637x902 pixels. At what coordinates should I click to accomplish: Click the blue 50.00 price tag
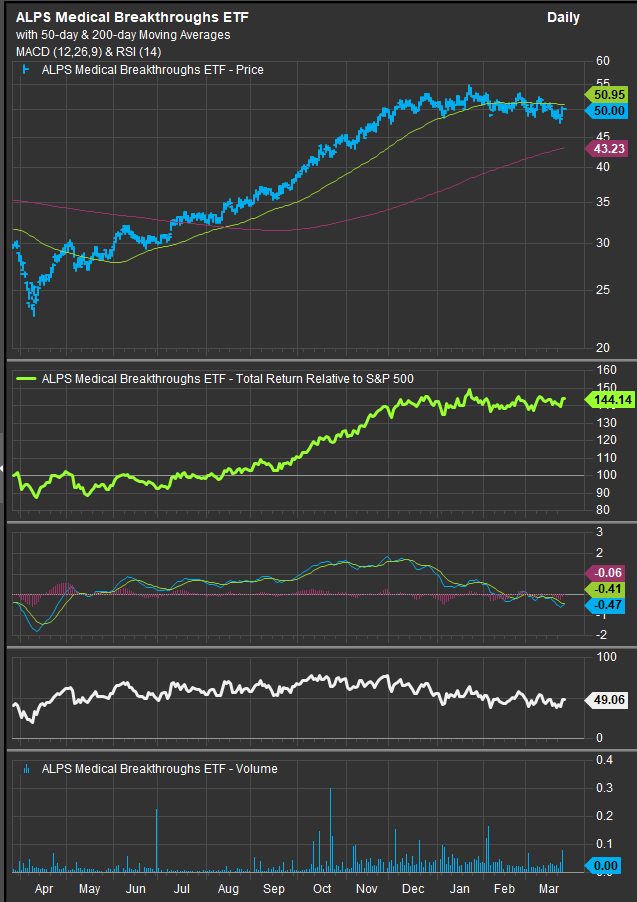tap(608, 111)
